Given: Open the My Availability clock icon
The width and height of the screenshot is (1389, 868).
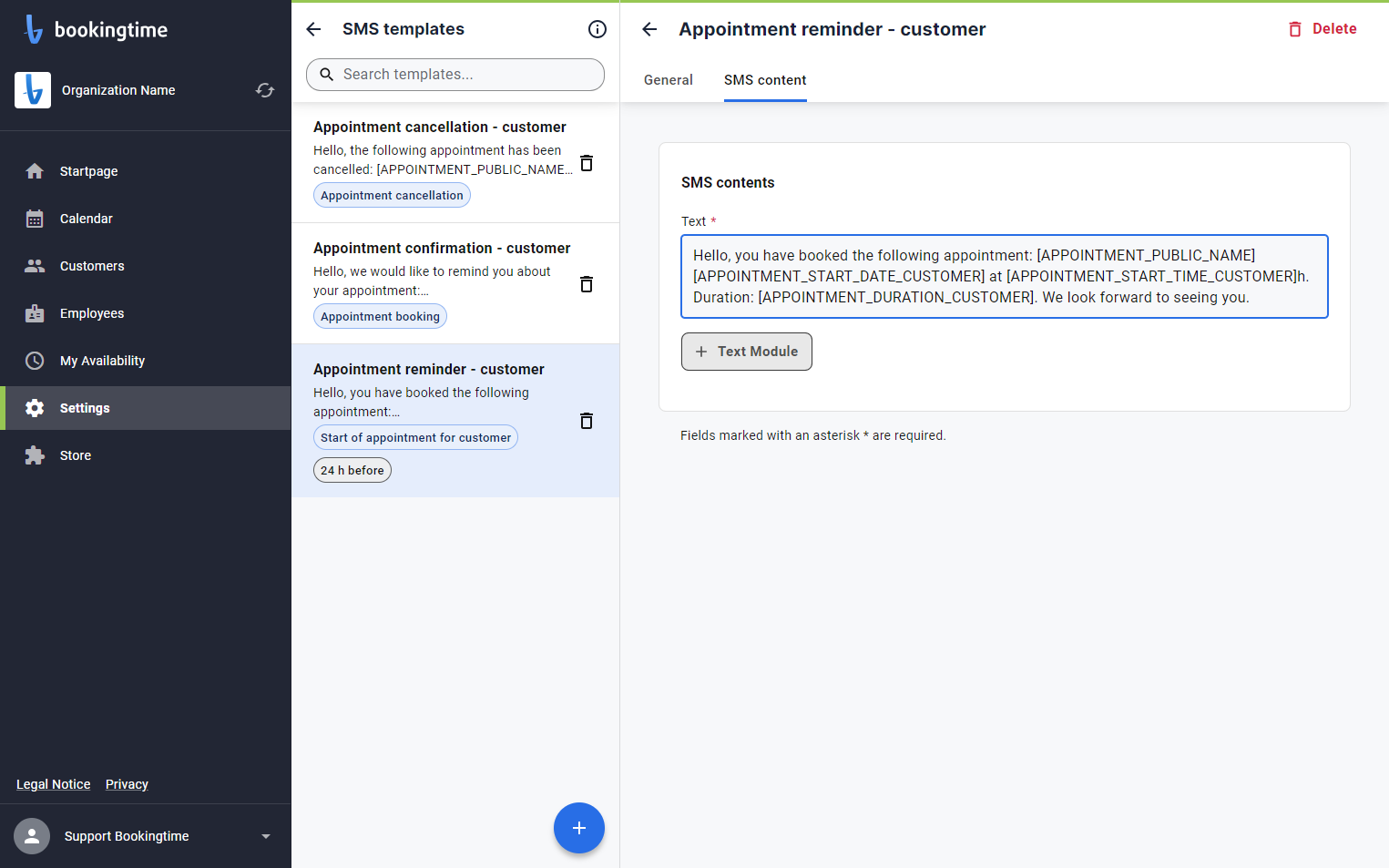Looking at the screenshot, I should click(x=35, y=361).
